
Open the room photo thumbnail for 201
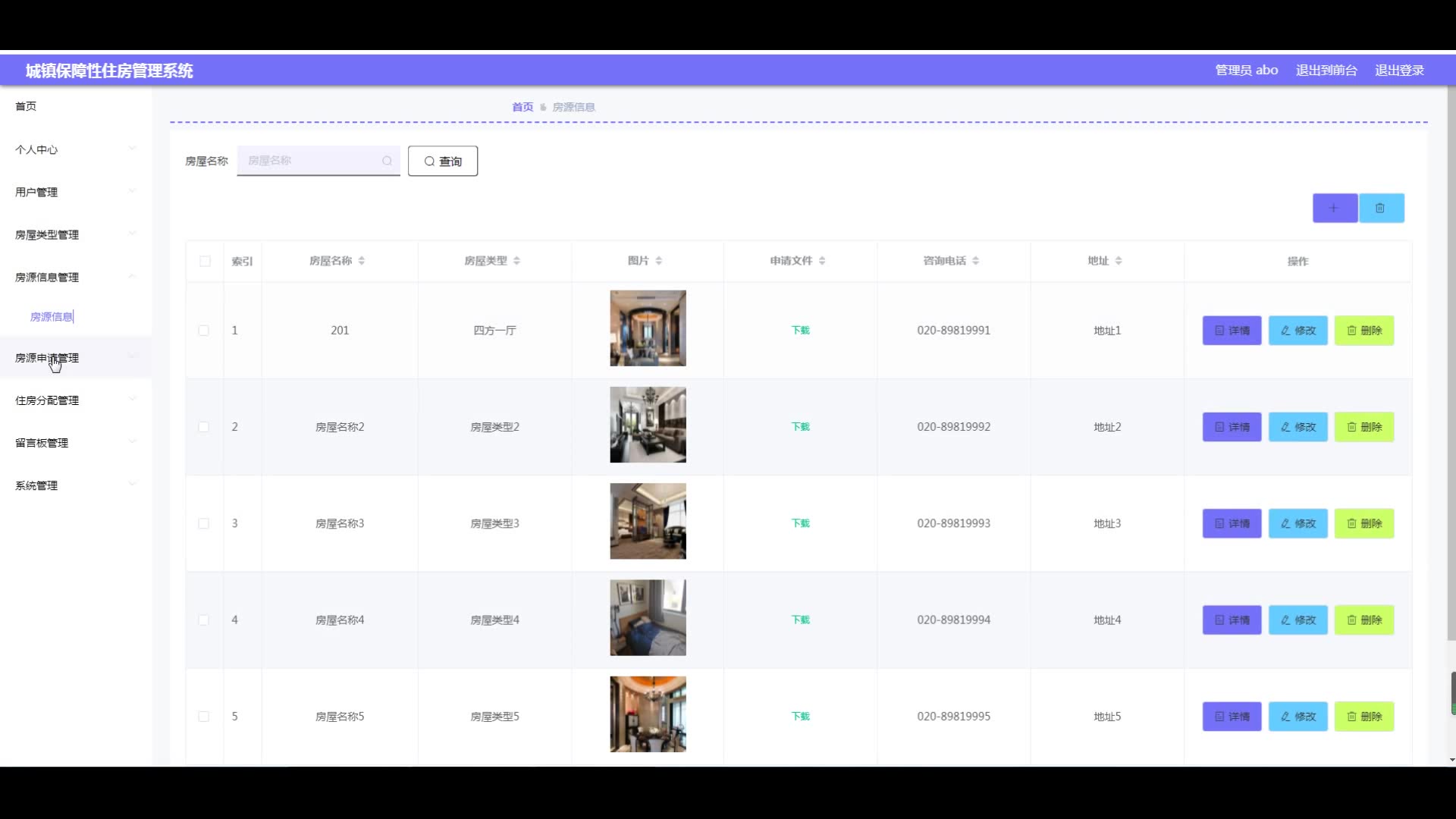tap(648, 328)
